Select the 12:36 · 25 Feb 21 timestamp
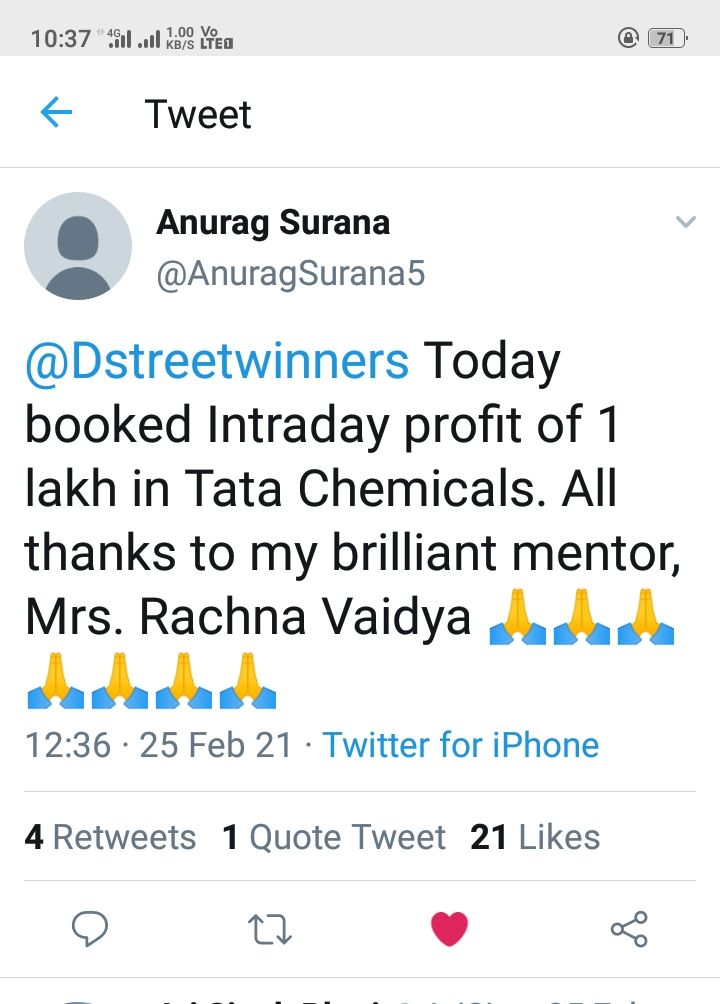The width and height of the screenshot is (720, 1004). tap(158, 745)
